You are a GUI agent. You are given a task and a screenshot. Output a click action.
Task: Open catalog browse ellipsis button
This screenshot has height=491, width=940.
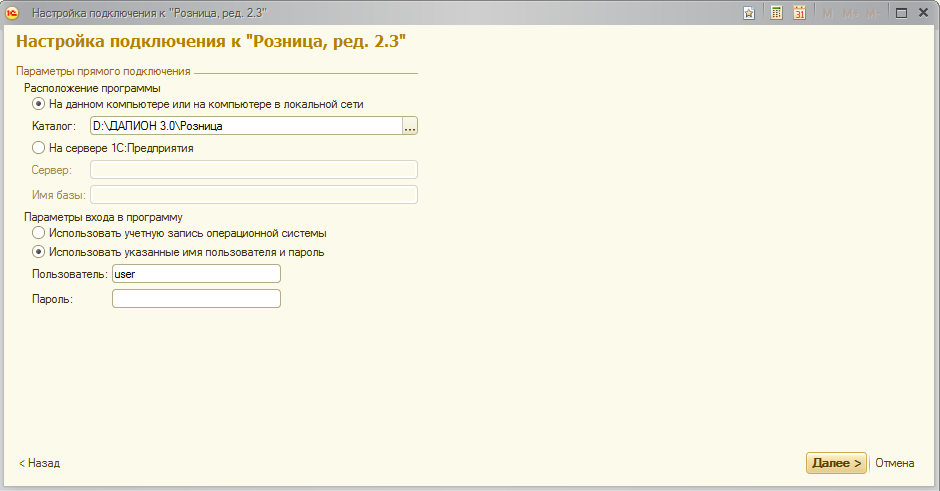(410, 126)
